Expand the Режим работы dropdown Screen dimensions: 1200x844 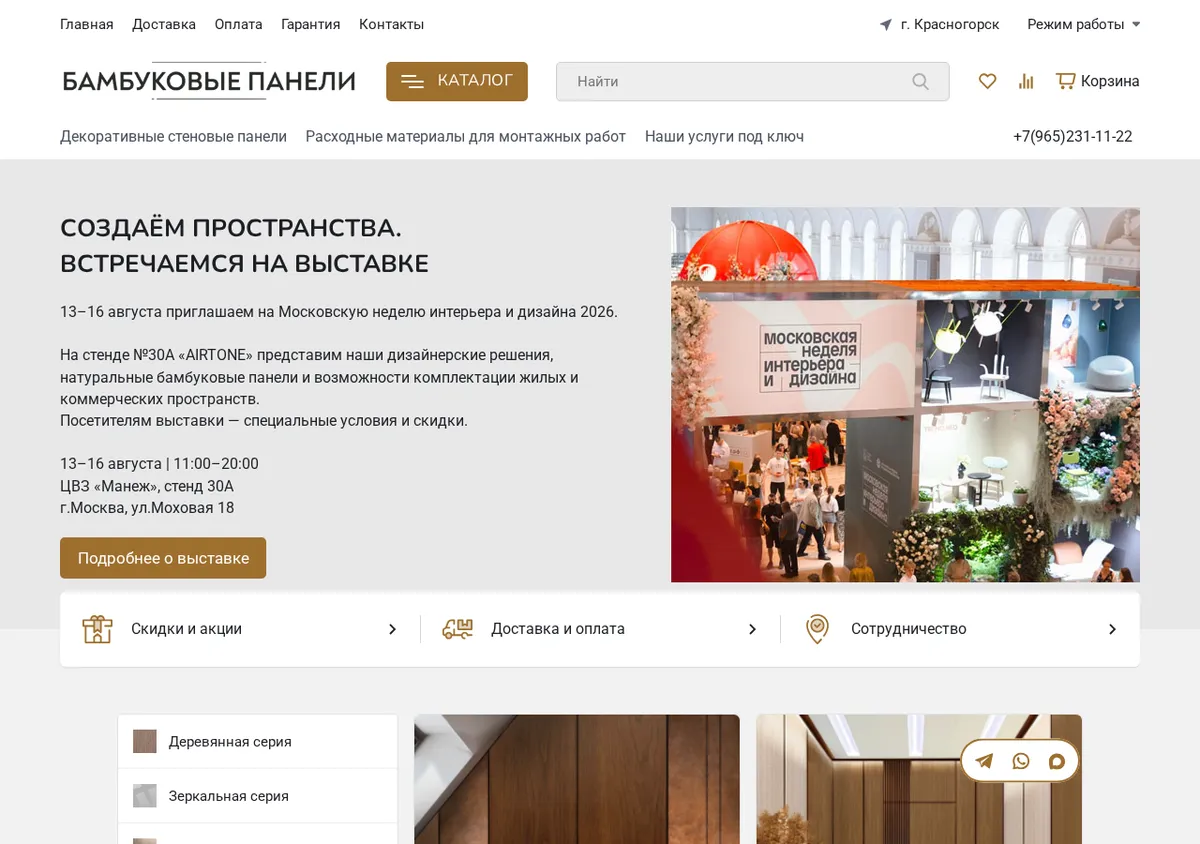[x=1084, y=24]
